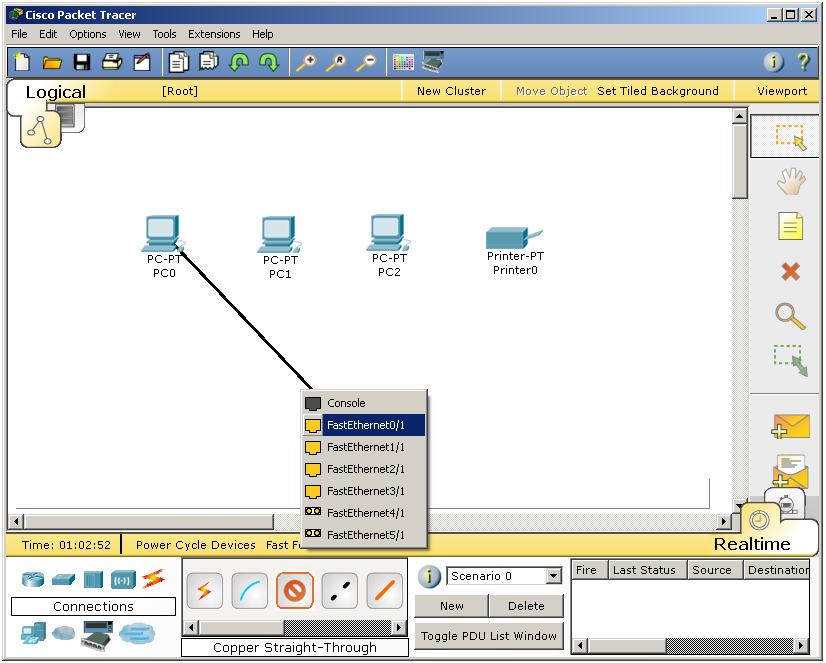The width and height of the screenshot is (826, 663).
Task: Click the Paste icon in the toolbar
Action: (x=209, y=61)
